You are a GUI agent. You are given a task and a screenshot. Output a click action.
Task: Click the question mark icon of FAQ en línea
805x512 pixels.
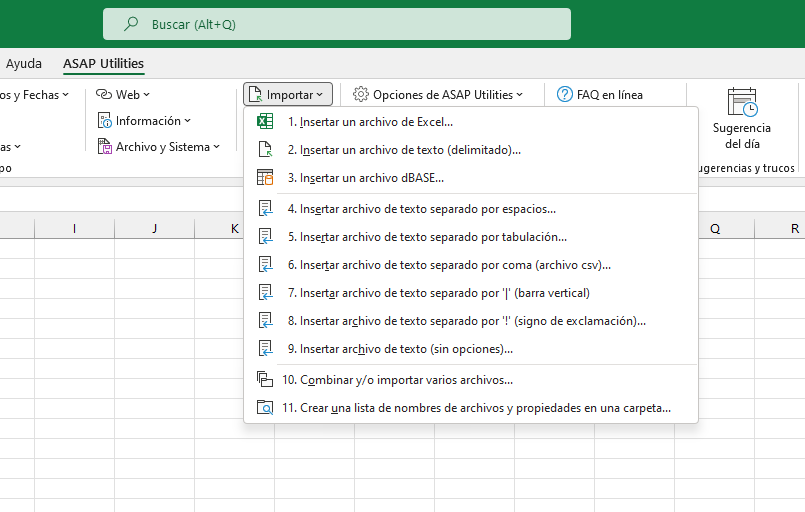click(565, 94)
